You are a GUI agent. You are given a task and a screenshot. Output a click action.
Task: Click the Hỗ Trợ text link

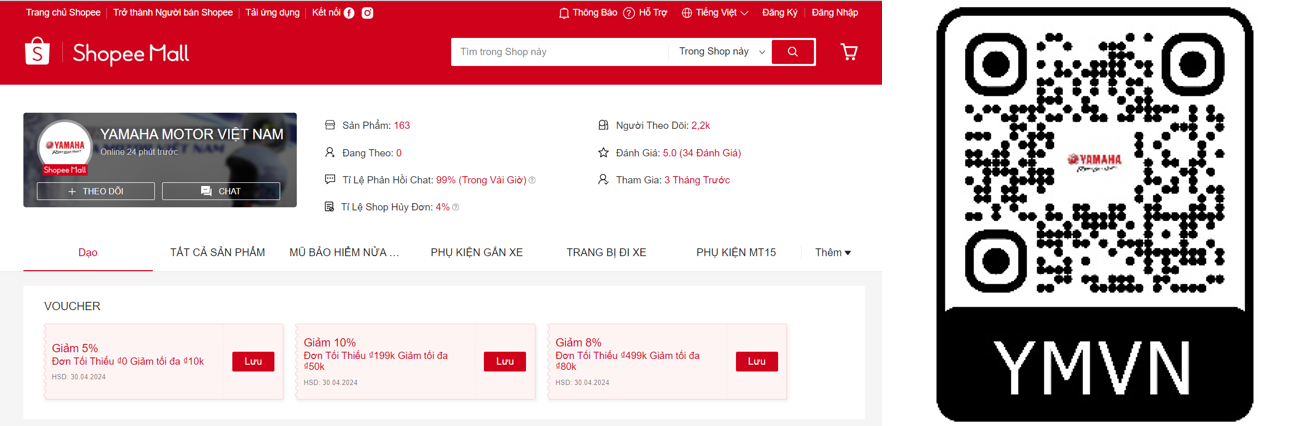(x=653, y=13)
